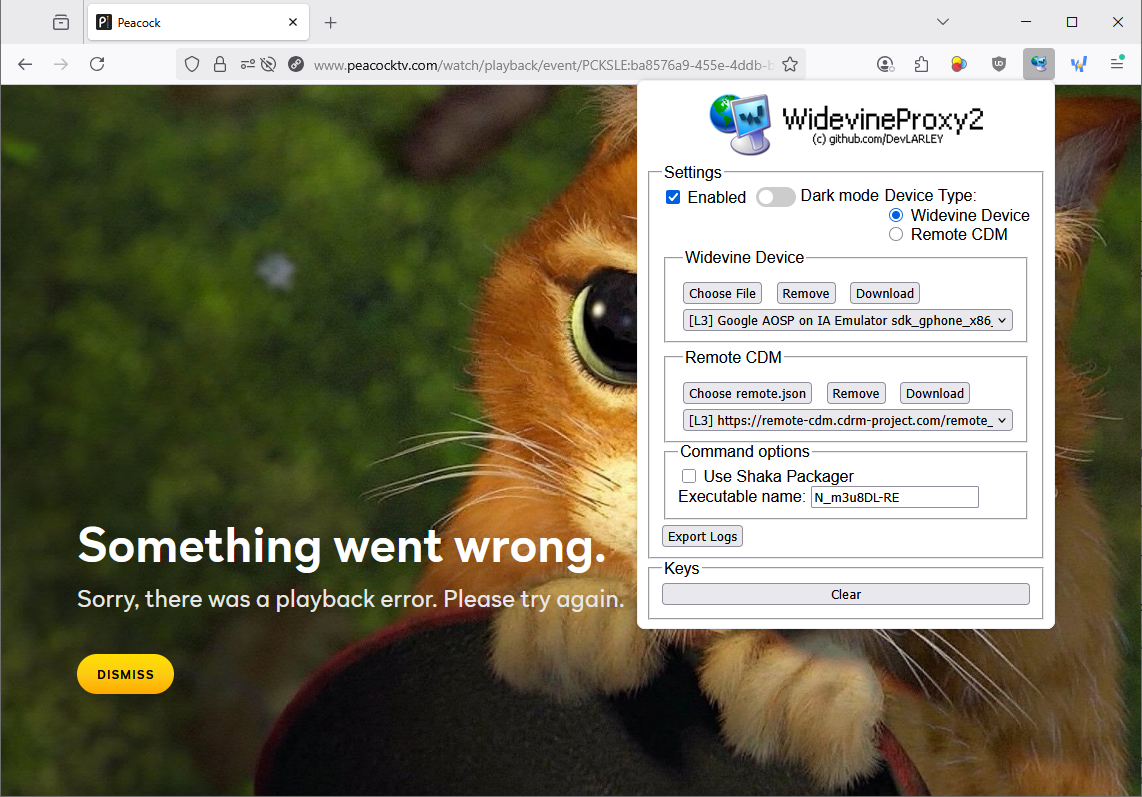Open the Firefox View icon
1142x797 pixels.
[61, 23]
